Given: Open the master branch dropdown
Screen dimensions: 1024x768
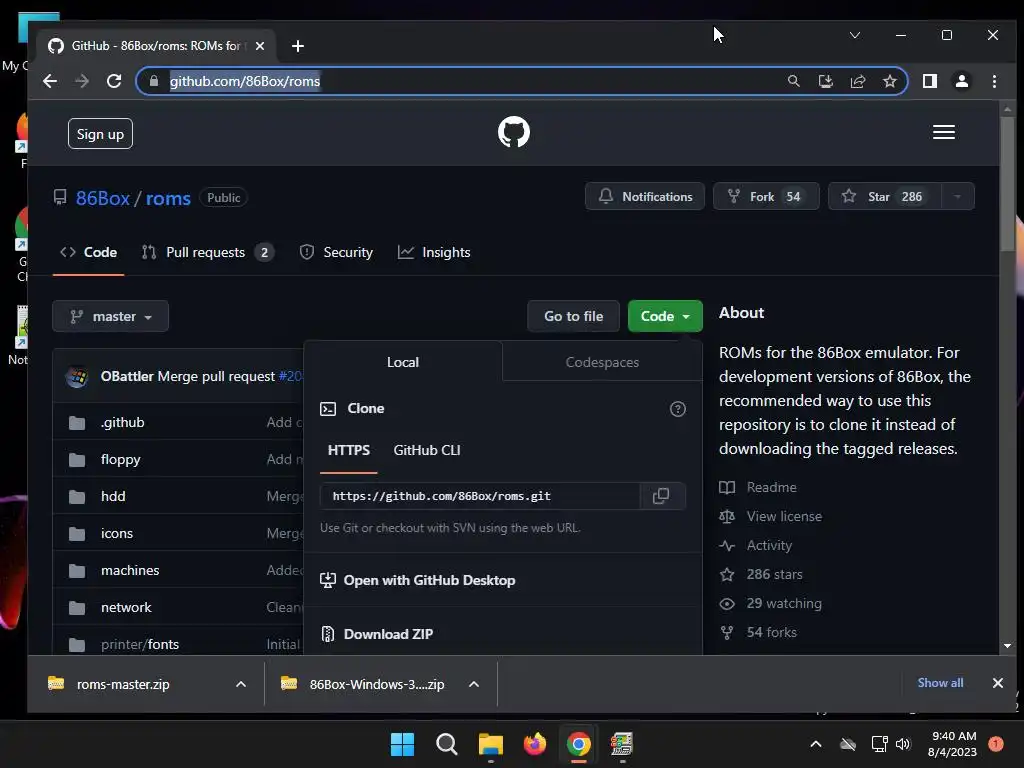Looking at the screenshot, I should [110, 317].
